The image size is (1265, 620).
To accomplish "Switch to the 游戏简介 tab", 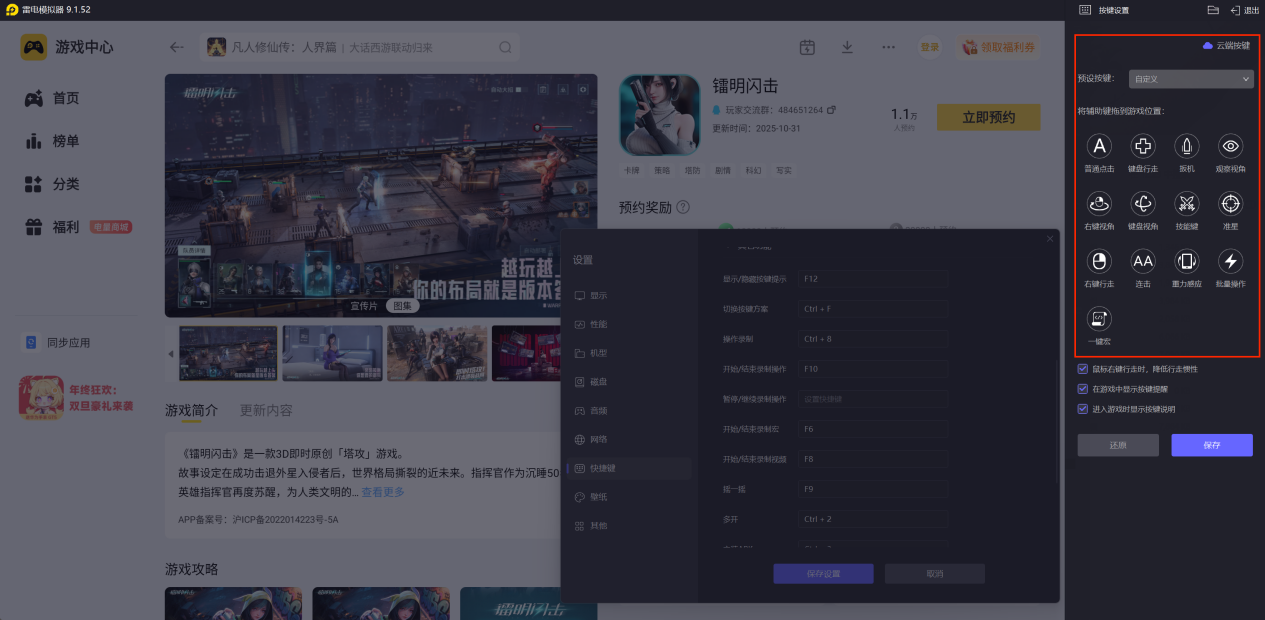I will click(191, 410).
